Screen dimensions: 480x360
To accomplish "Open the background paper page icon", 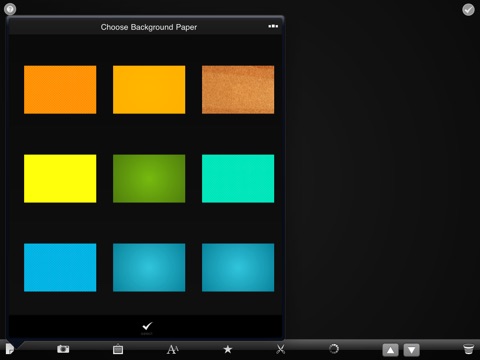I will tap(9, 349).
